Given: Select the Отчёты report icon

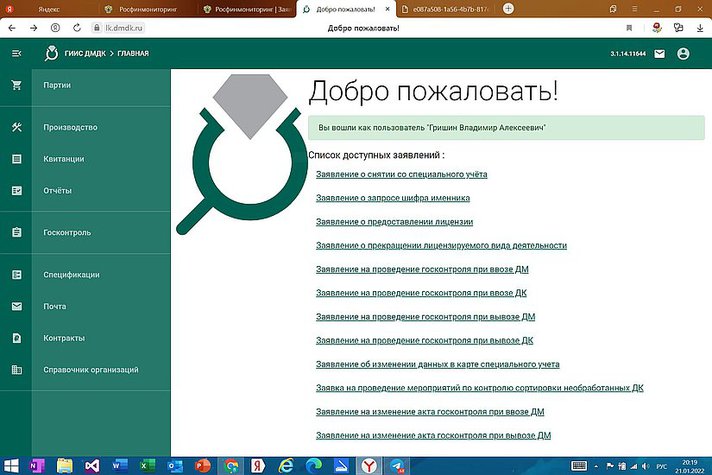Looking at the screenshot, I should click(16, 190).
